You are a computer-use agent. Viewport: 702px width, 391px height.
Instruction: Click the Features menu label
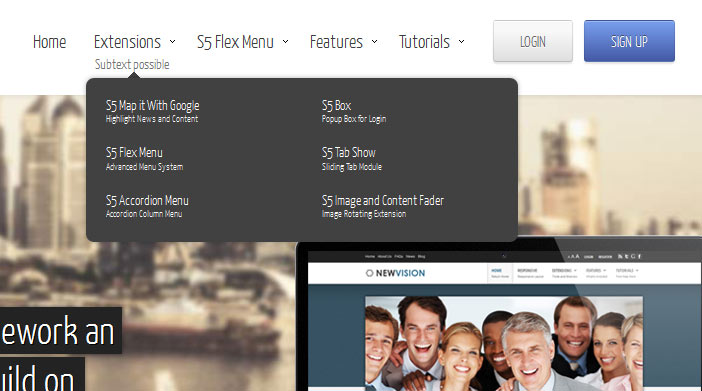tap(336, 42)
